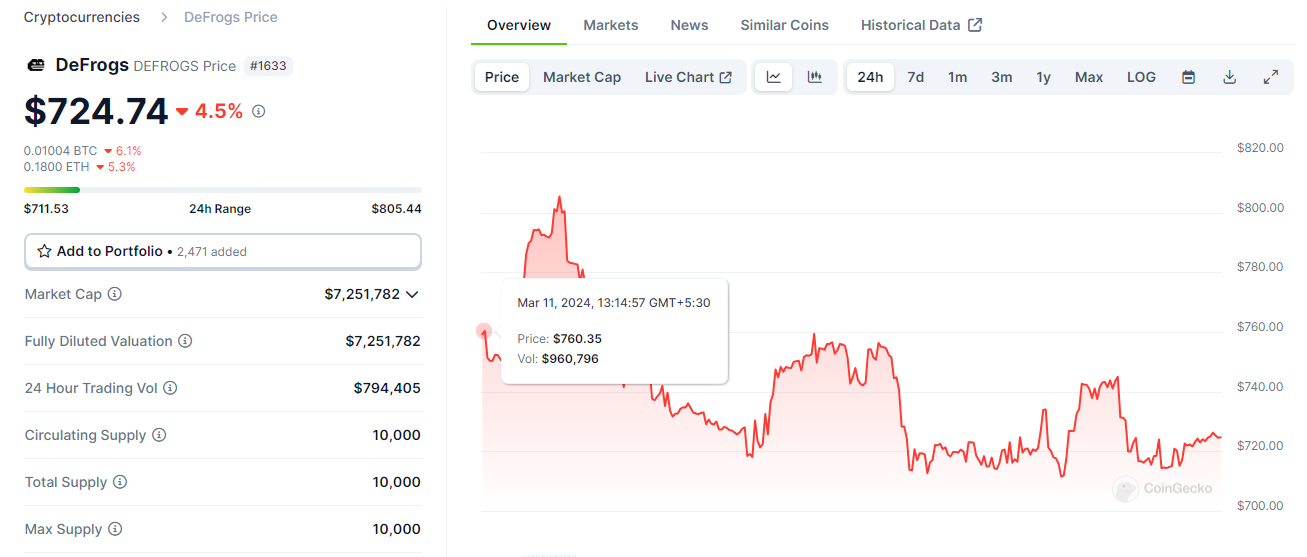Show Total Supply info icon

120,482
